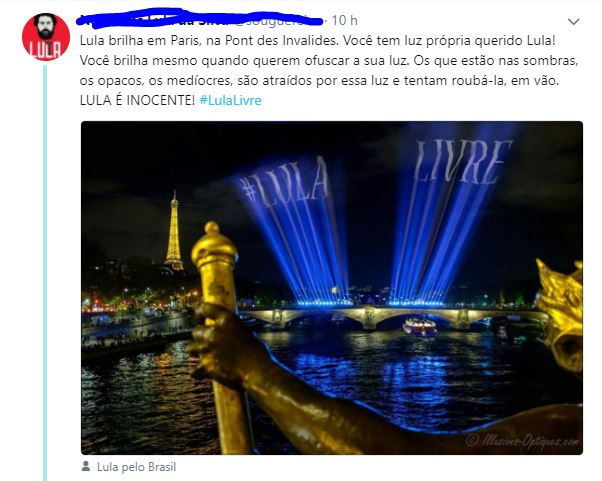Image resolution: width=602 pixels, height=481 pixels.
Task: Expand the tweet options chevron
Action: pos(574,21)
